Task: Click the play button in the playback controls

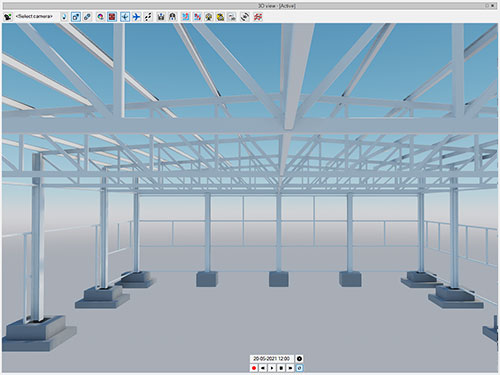Action: 272,368
